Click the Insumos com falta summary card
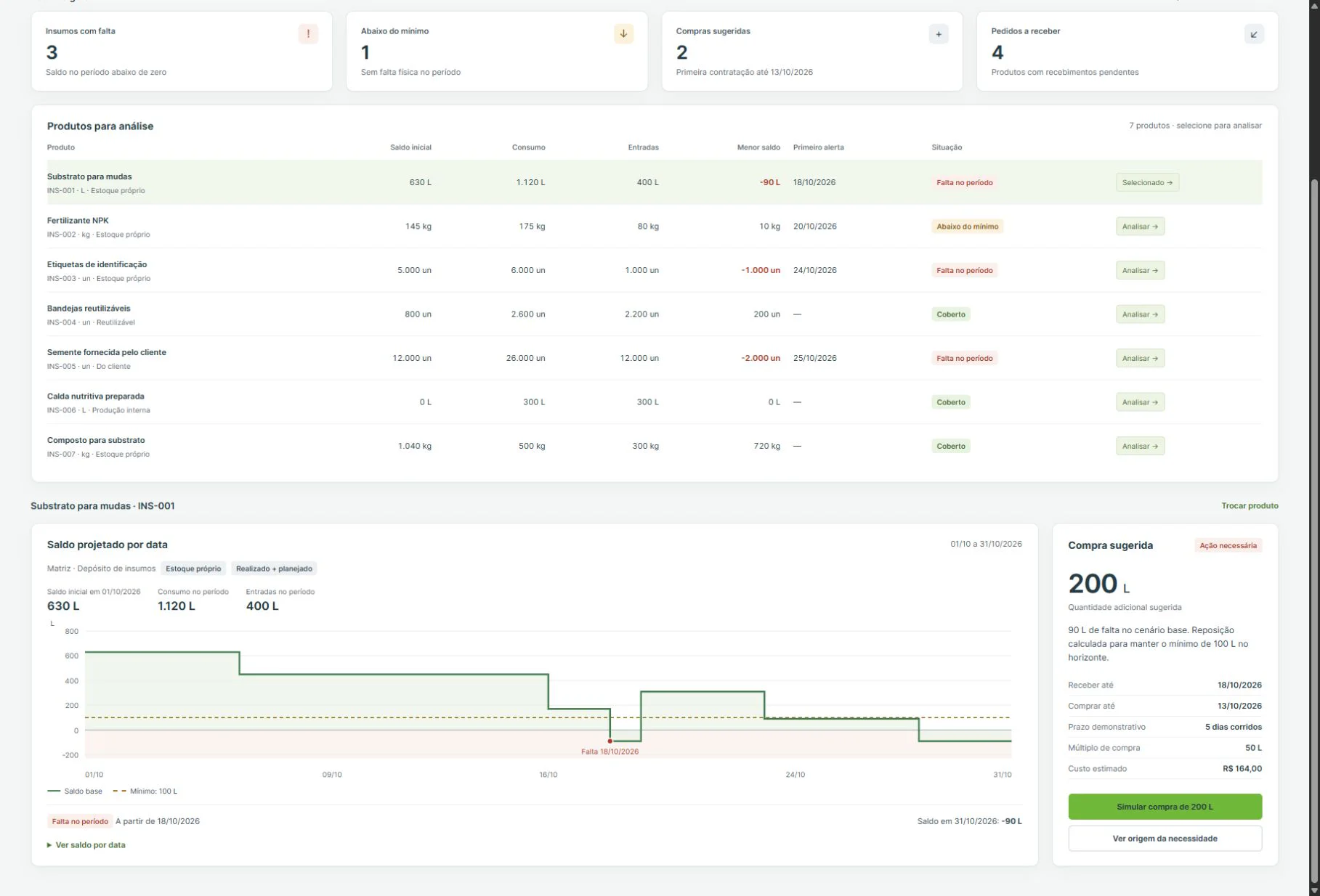The width and height of the screenshot is (1320, 896). pos(182,51)
